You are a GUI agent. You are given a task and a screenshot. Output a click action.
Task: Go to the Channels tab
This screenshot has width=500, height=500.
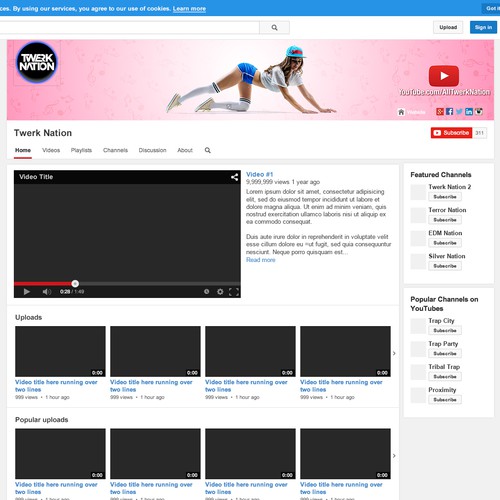115,150
